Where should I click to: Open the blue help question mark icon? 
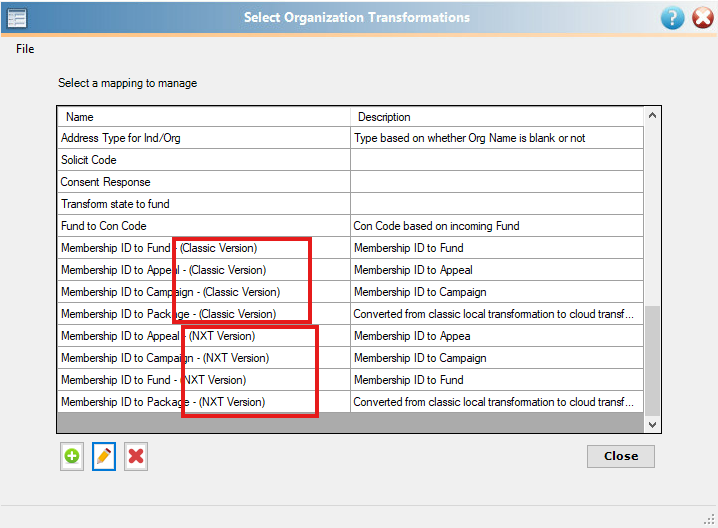pos(672,17)
